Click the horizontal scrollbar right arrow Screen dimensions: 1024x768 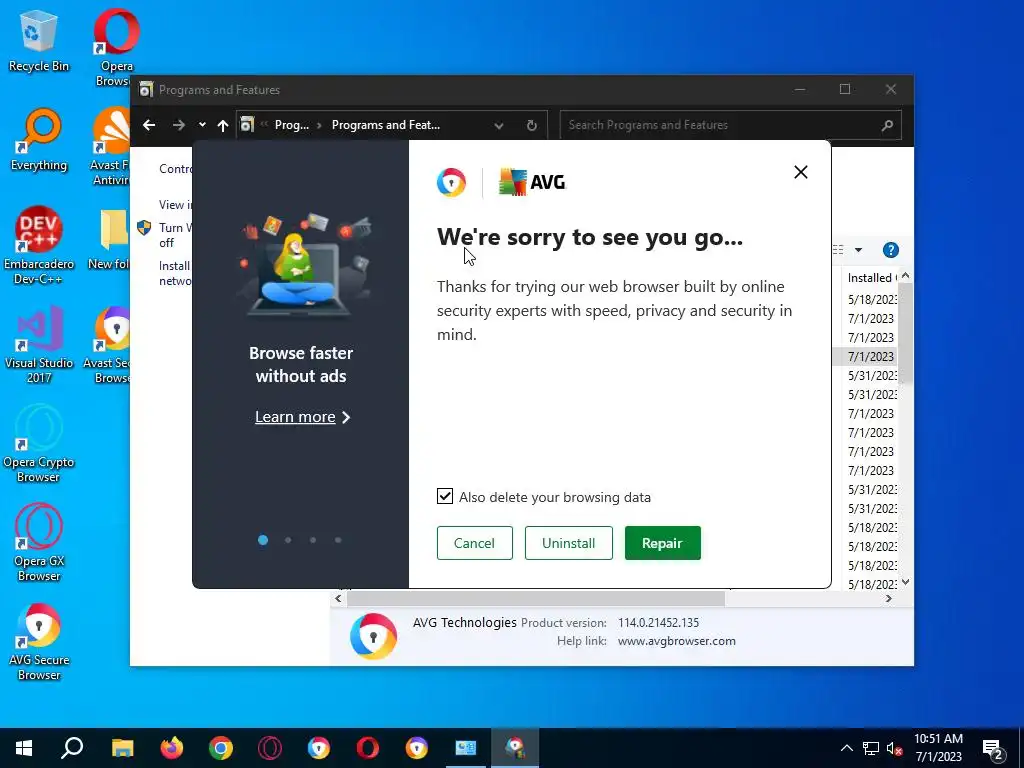pos(888,598)
